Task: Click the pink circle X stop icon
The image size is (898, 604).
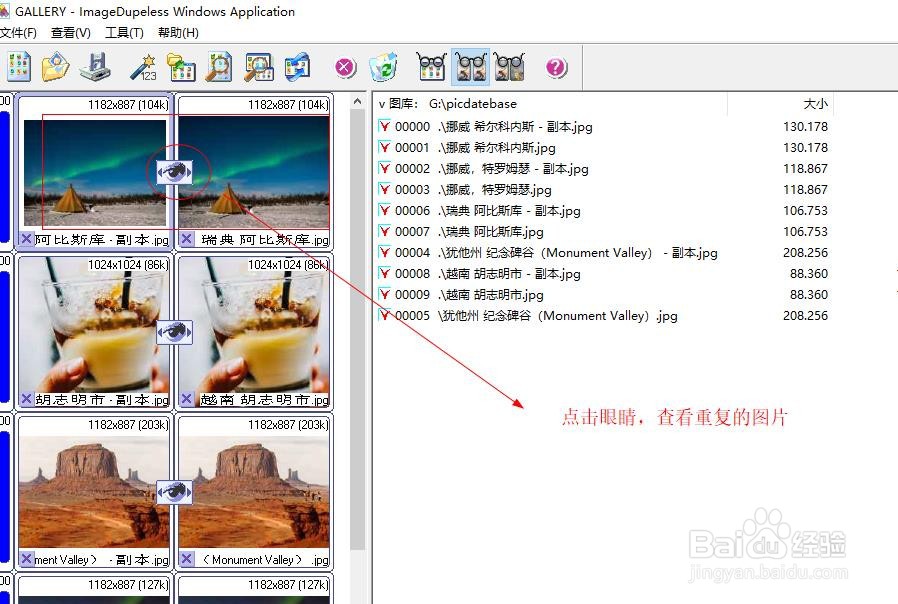Action: (x=345, y=68)
